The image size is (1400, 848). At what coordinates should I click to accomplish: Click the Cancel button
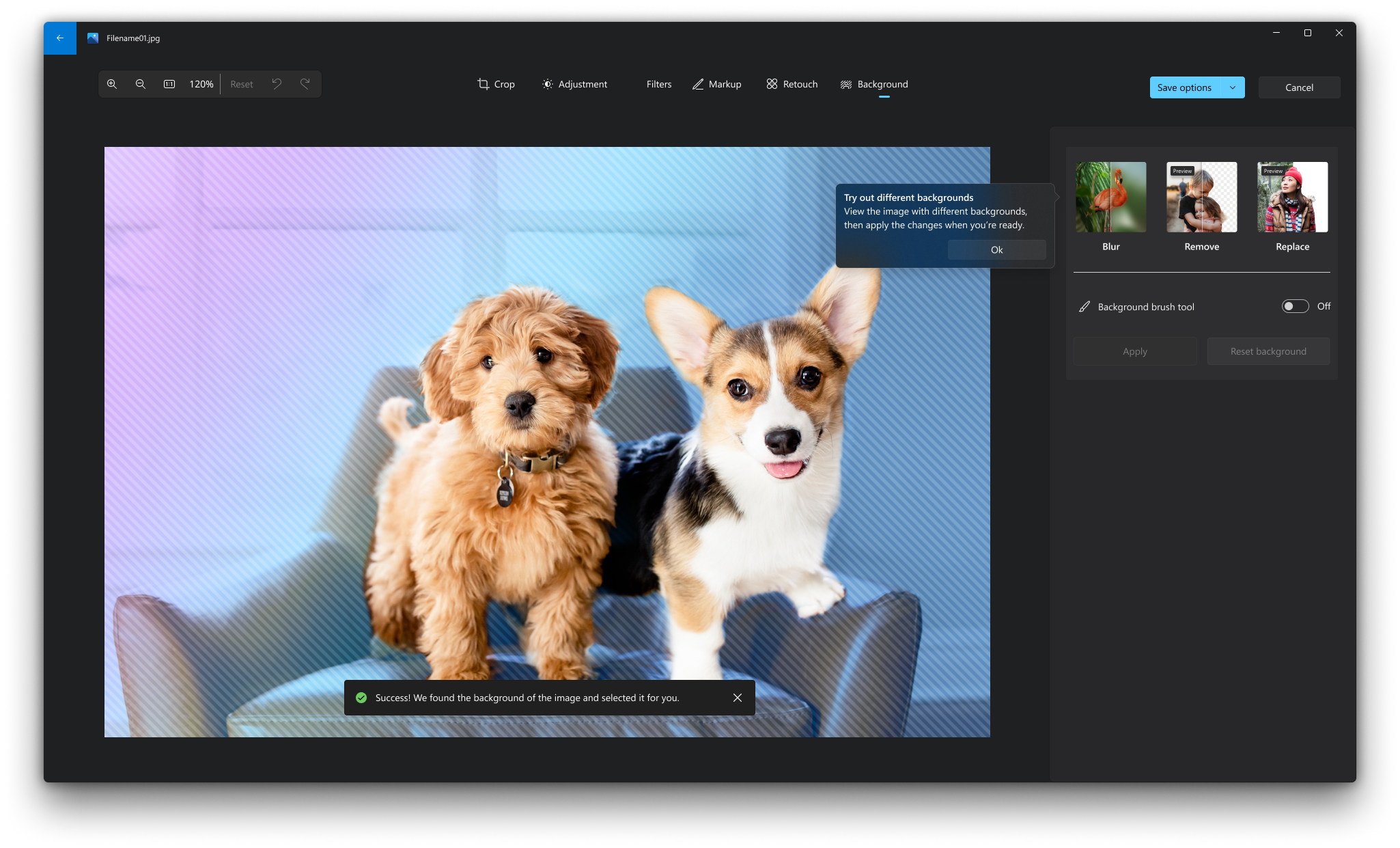[x=1299, y=87]
